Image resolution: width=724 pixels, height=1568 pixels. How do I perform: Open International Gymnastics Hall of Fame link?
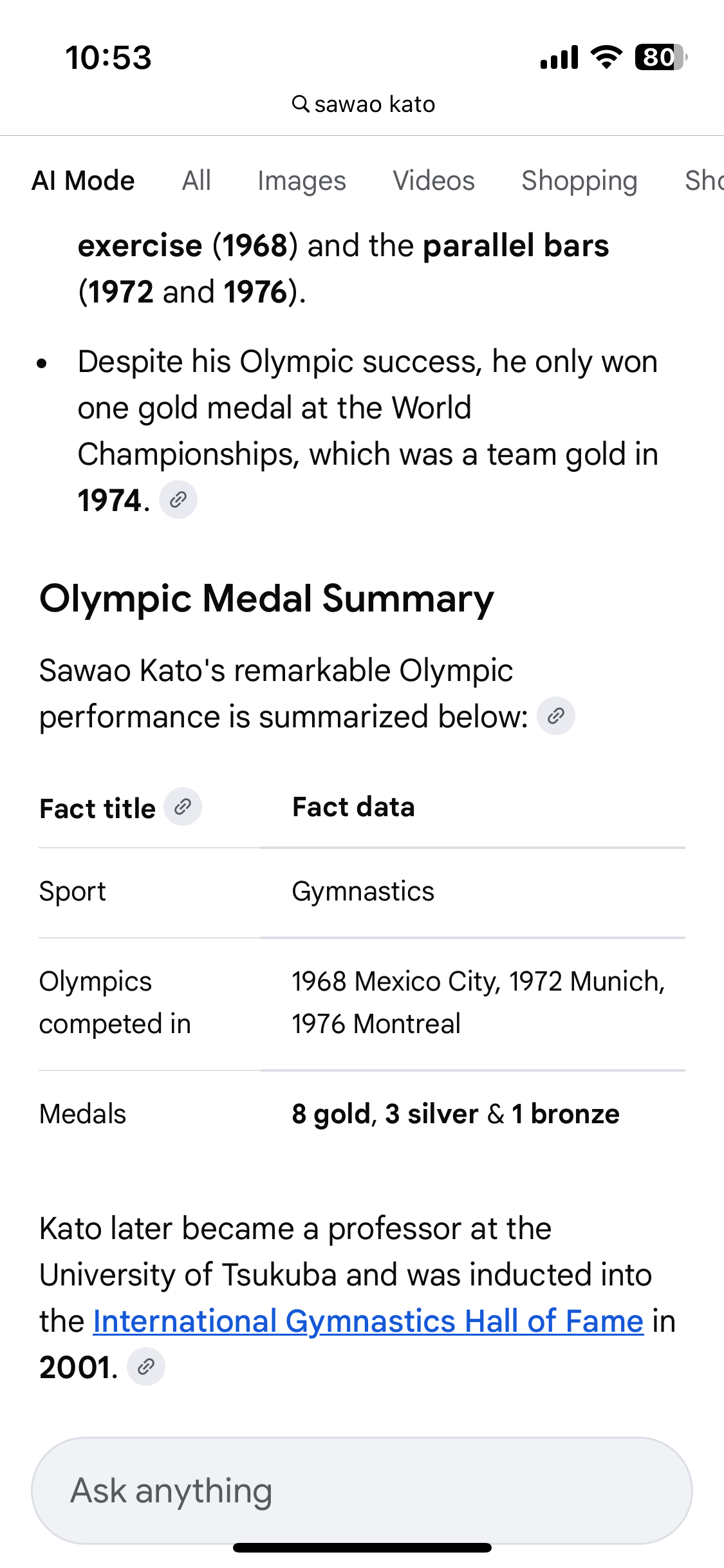click(368, 1321)
